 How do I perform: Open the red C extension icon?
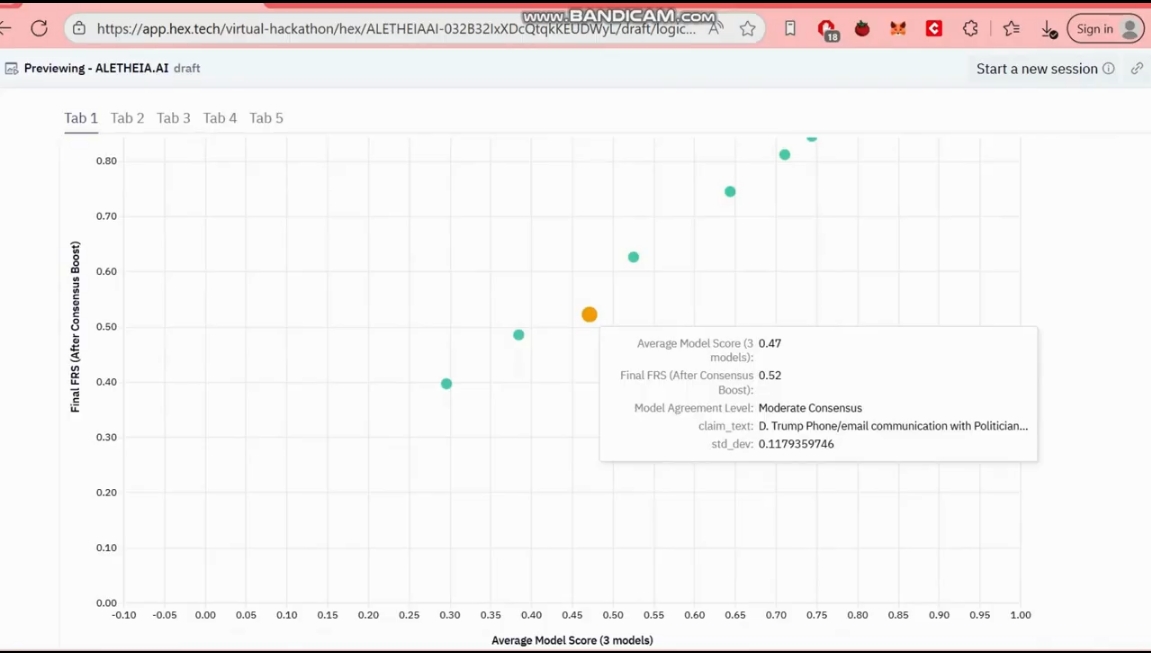(x=934, y=29)
